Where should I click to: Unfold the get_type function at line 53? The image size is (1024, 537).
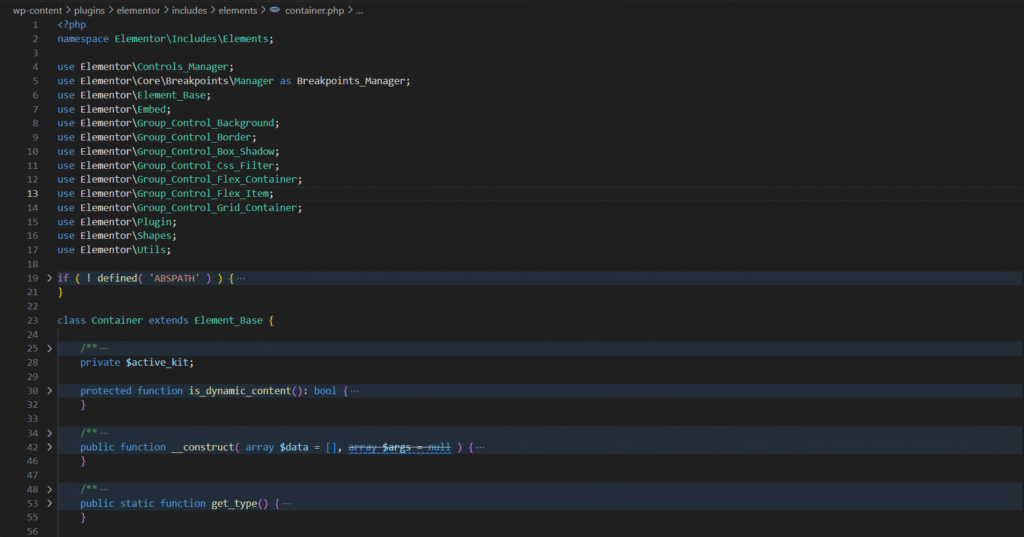coord(49,504)
